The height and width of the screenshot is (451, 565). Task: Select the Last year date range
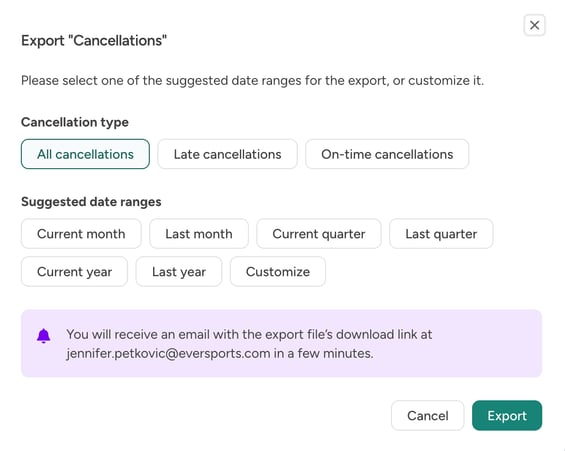(x=179, y=272)
